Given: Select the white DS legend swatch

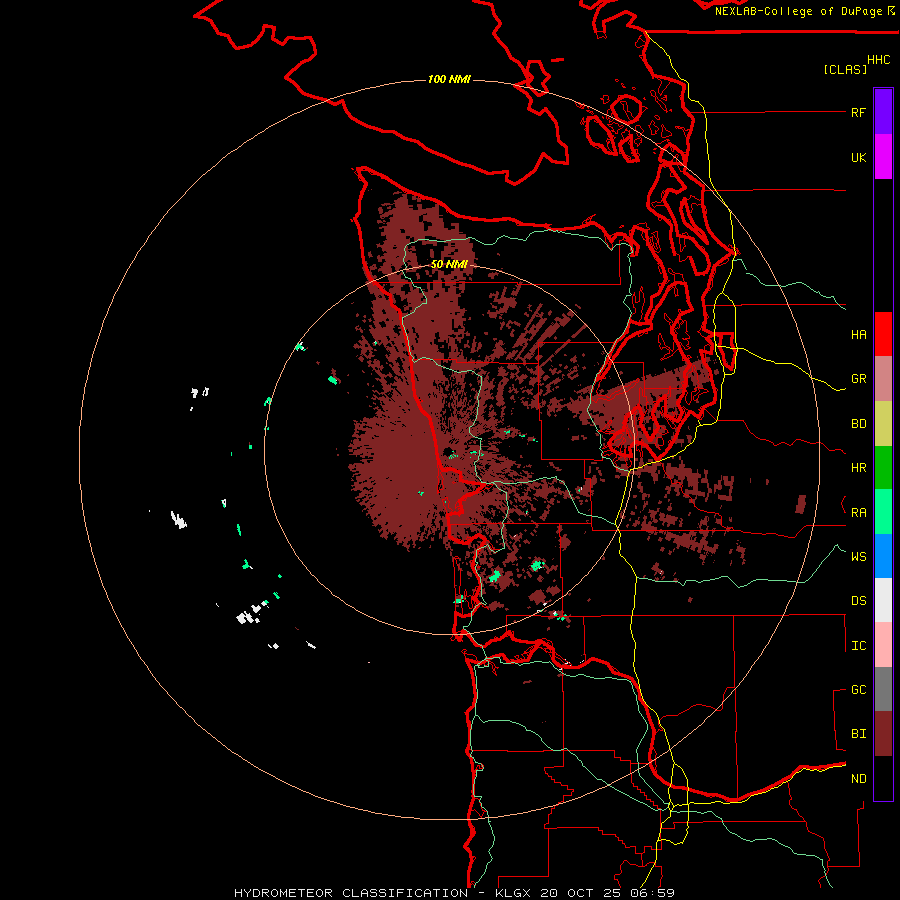Looking at the screenshot, I should [883, 600].
